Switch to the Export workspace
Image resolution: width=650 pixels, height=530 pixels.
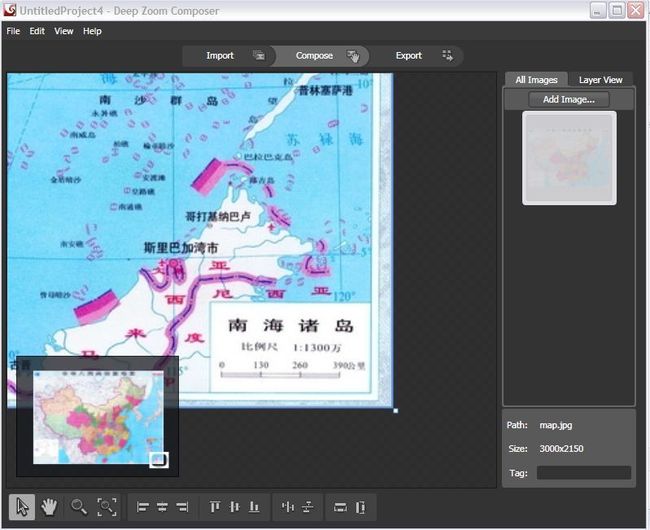click(x=416, y=56)
